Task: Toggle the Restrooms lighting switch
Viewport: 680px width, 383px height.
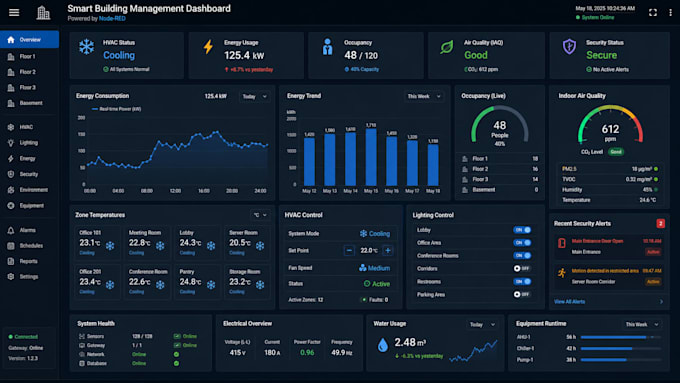Action: point(522,282)
